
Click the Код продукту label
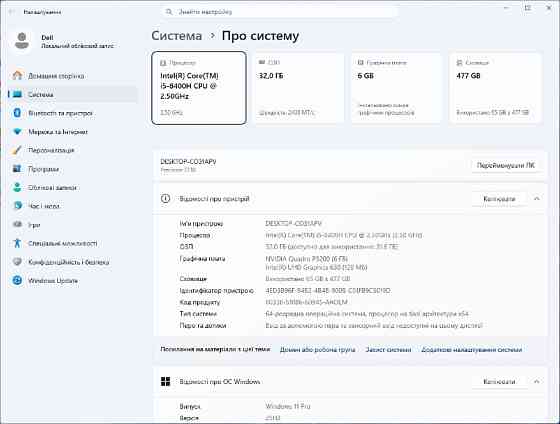[200, 302]
